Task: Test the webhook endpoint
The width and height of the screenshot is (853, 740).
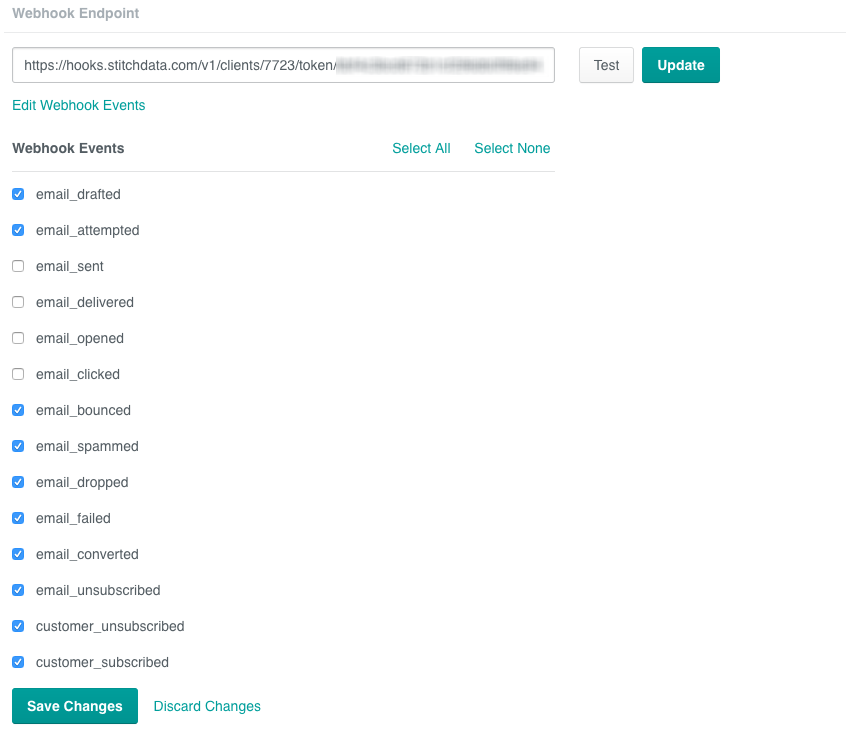Action: pyautogui.click(x=606, y=65)
